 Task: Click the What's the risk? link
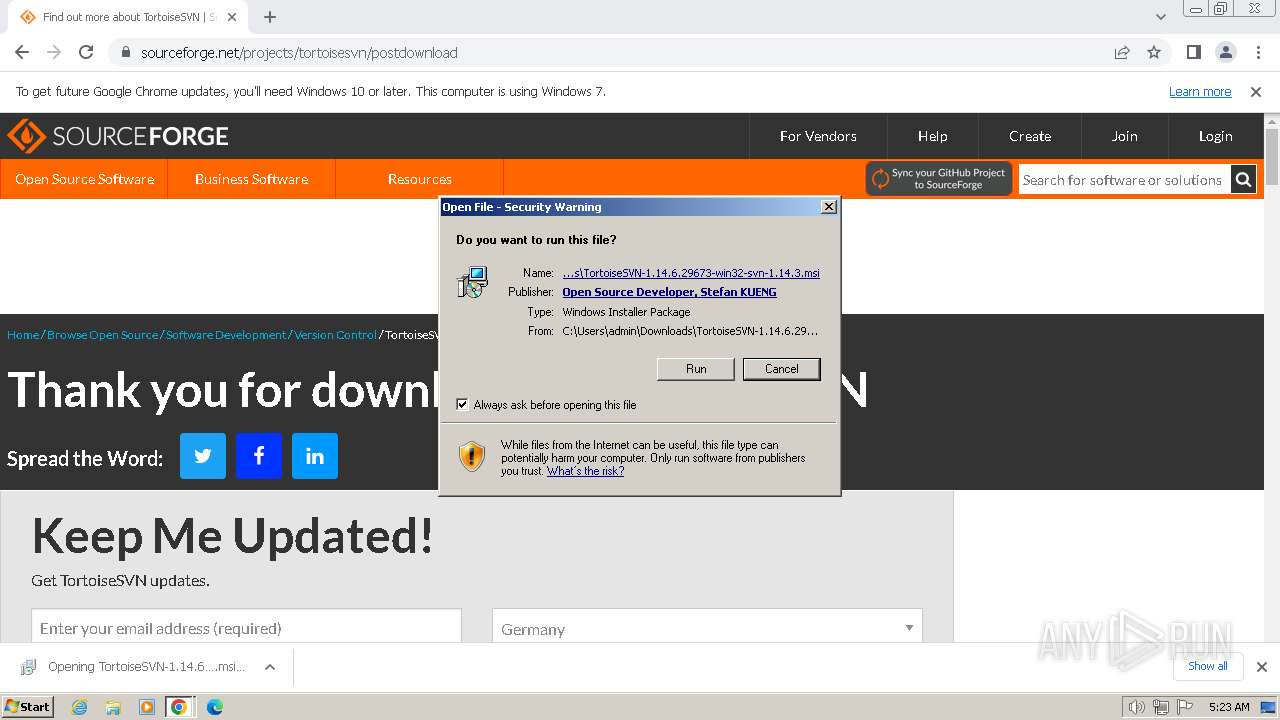click(x=585, y=471)
